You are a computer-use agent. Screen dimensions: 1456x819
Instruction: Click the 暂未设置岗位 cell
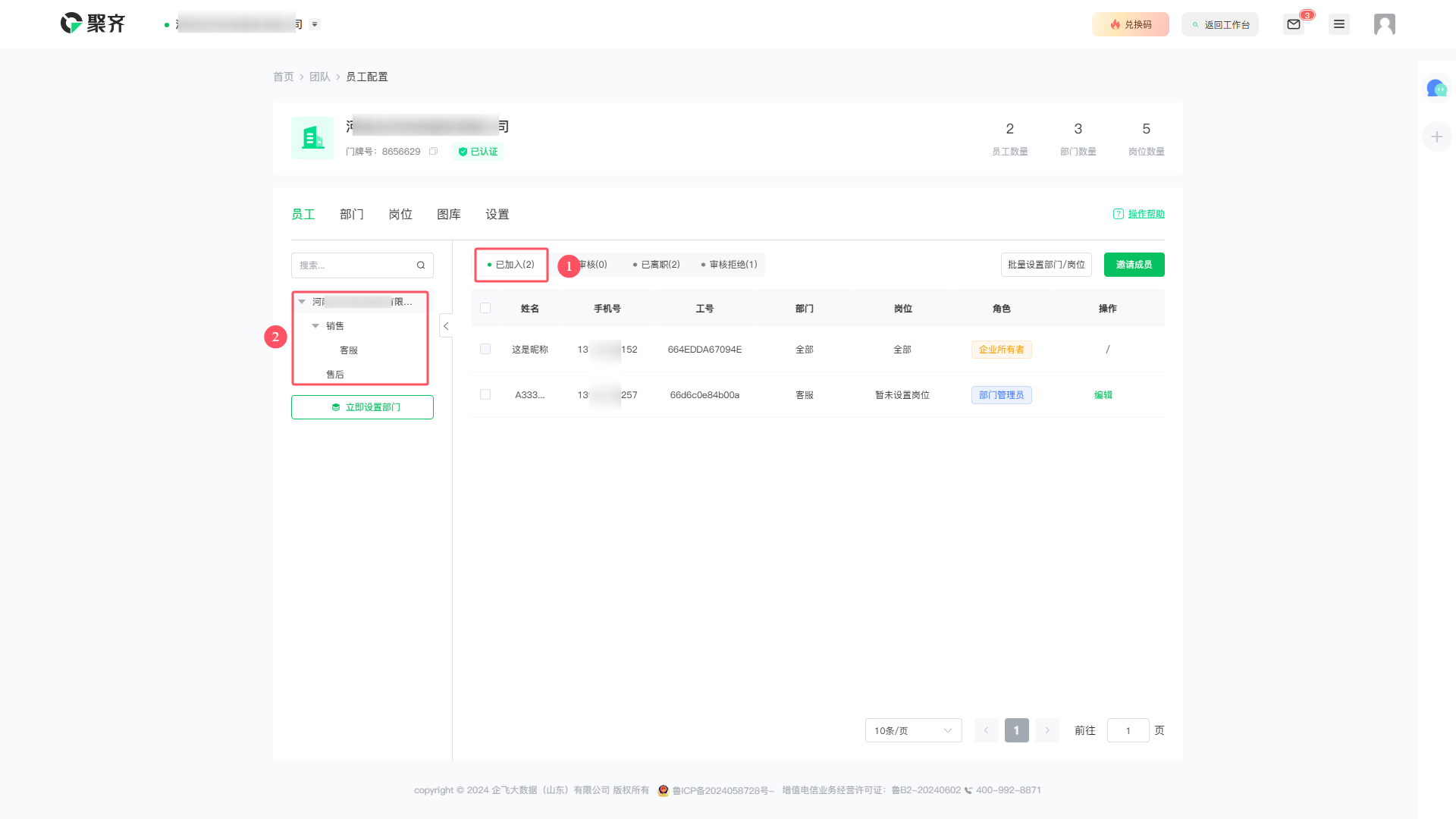902,395
